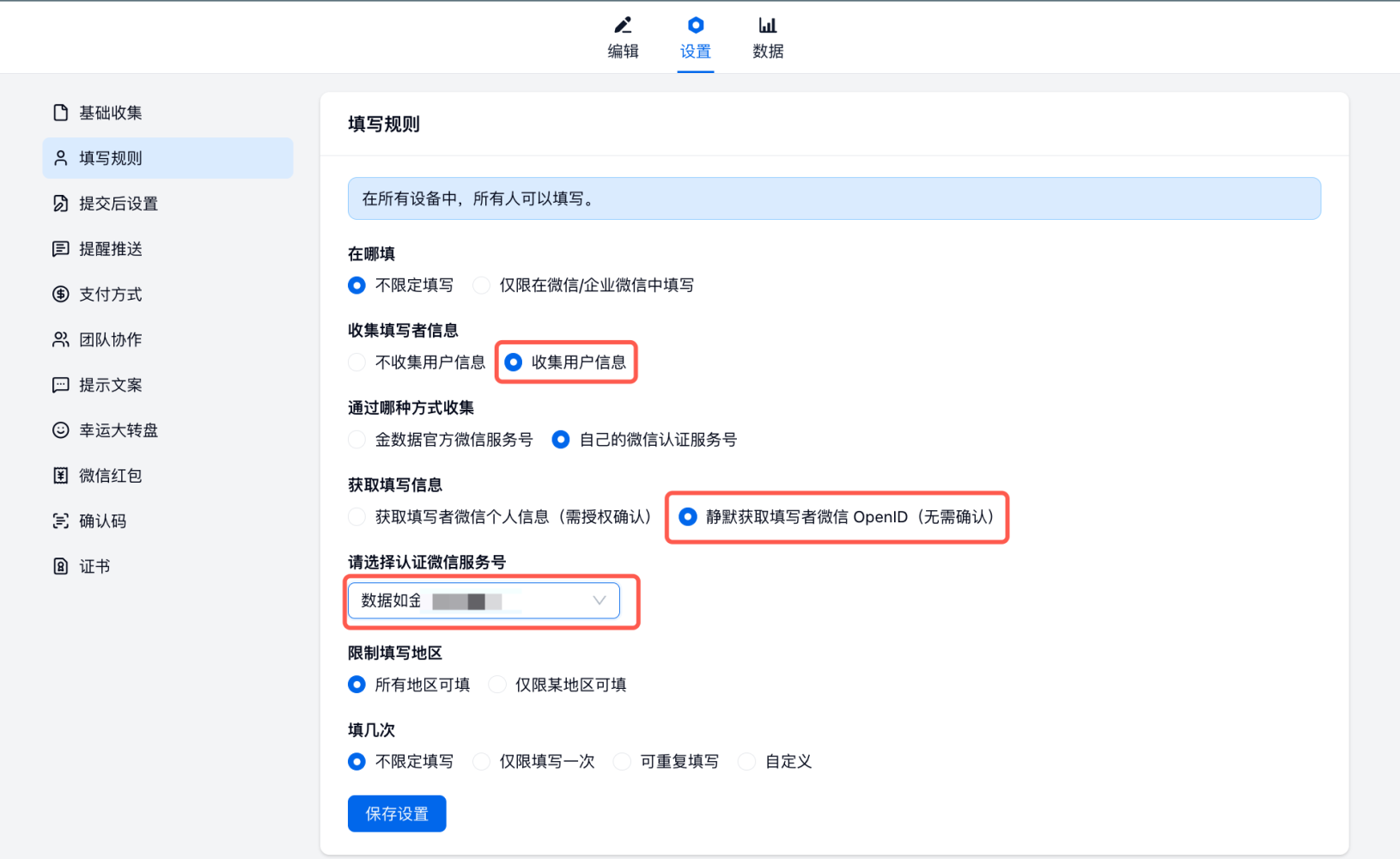The width and height of the screenshot is (1400, 859).
Task: Select 不限定填写 under 填几次
Action: pyautogui.click(x=356, y=762)
